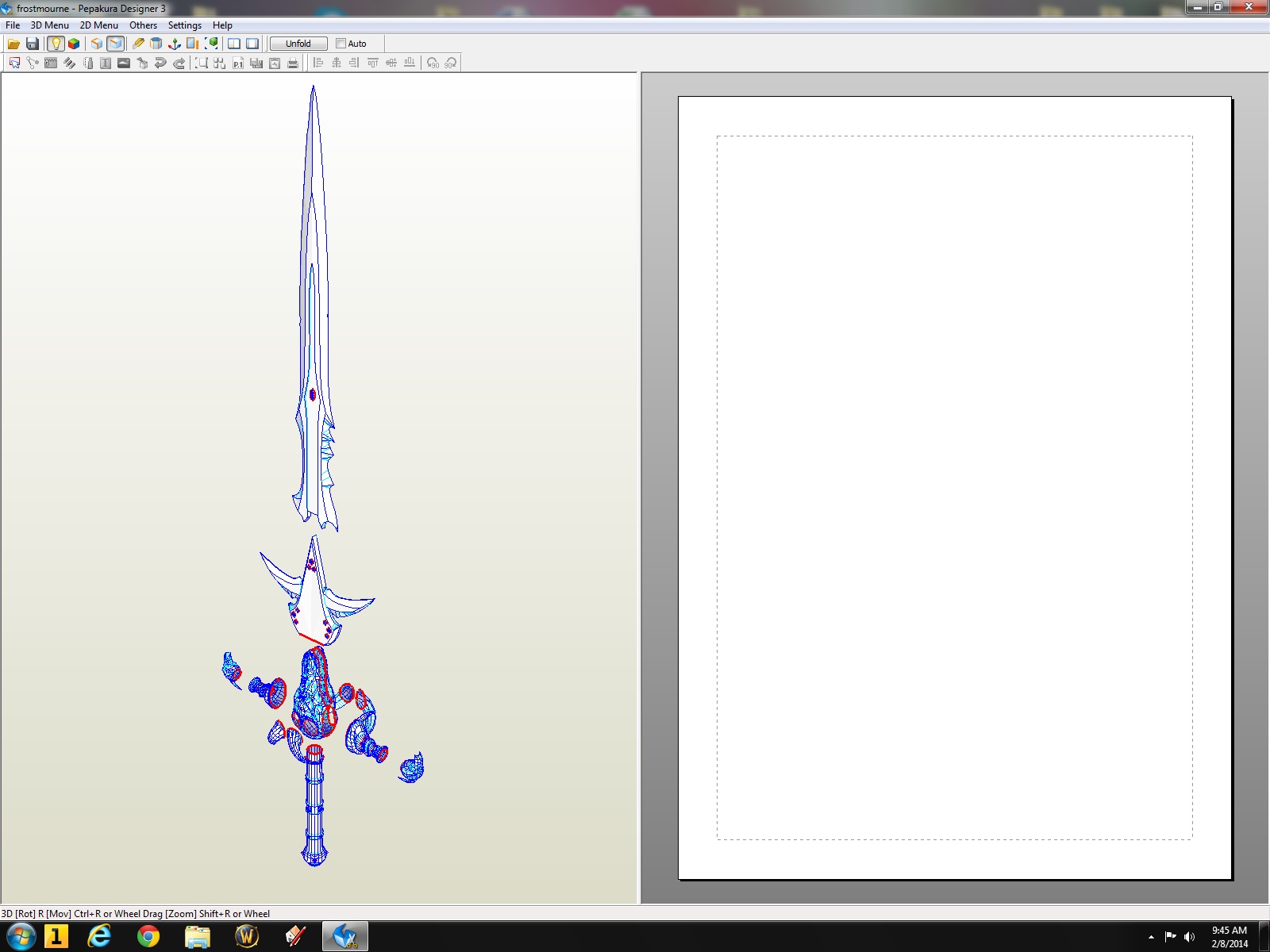1270x952 pixels.
Task: Click rotate 90 counterclockwise icon
Action: pos(433,63)
